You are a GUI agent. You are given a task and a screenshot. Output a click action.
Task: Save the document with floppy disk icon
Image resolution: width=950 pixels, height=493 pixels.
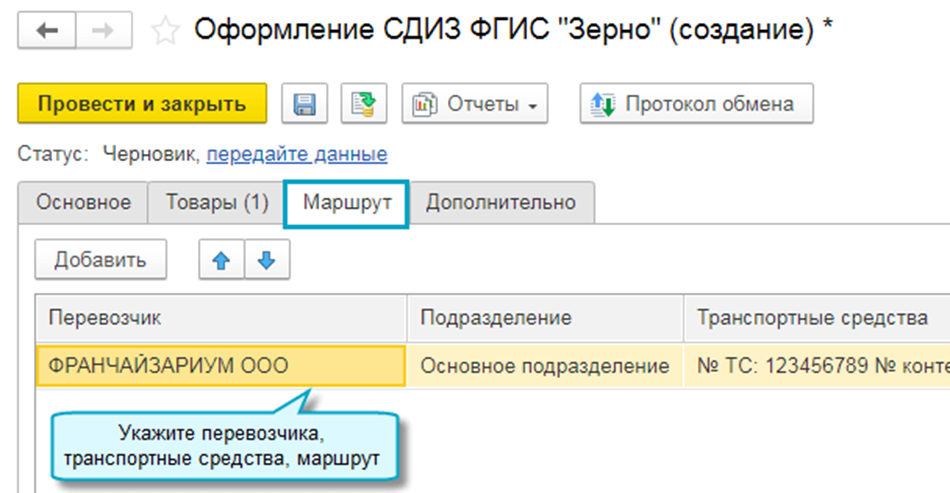point(305,103)
